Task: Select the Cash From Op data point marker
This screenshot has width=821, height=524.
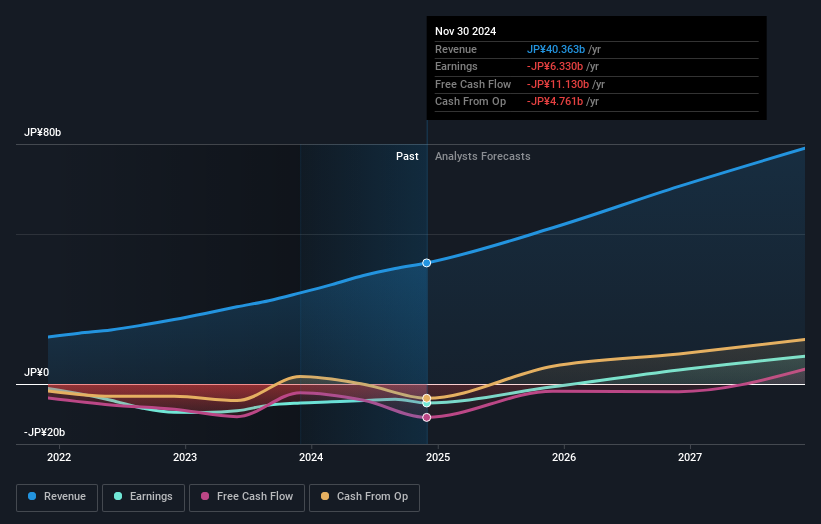Action: [x=427, y=398]
